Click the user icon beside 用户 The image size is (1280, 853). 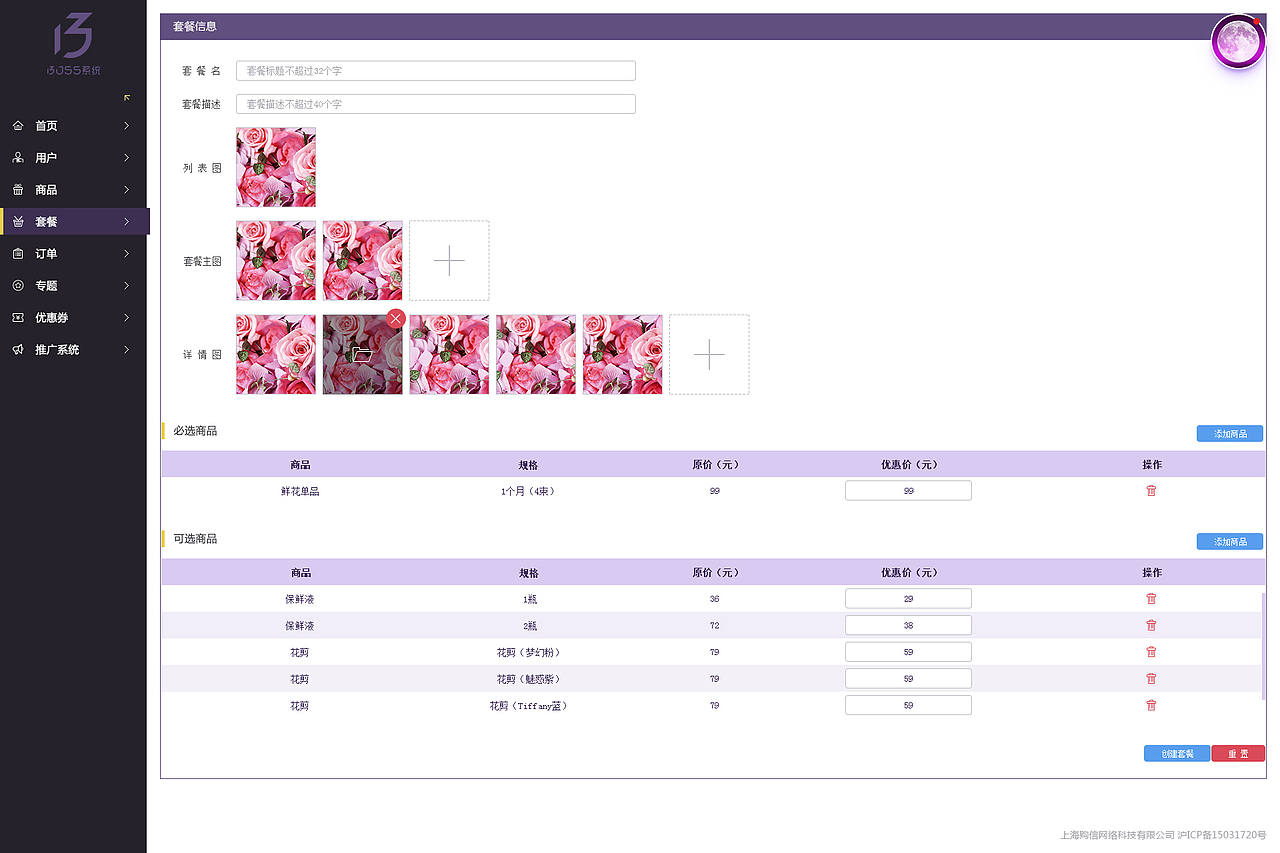point(18,158)
